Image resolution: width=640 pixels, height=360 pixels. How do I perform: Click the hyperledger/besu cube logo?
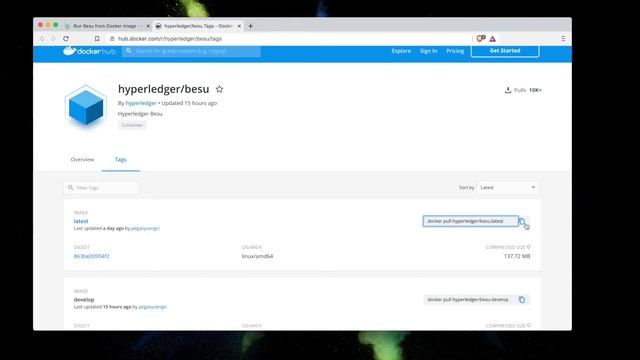86,107
